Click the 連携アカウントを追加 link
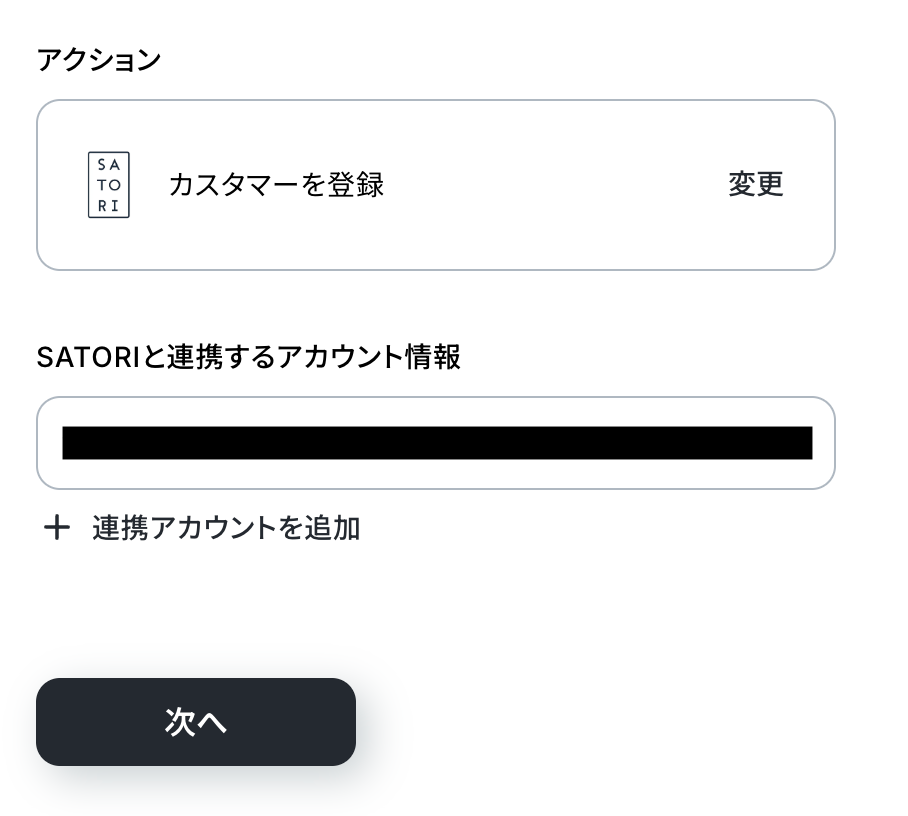This screenshot has width=908, height=816. click(x=226, y=528)
